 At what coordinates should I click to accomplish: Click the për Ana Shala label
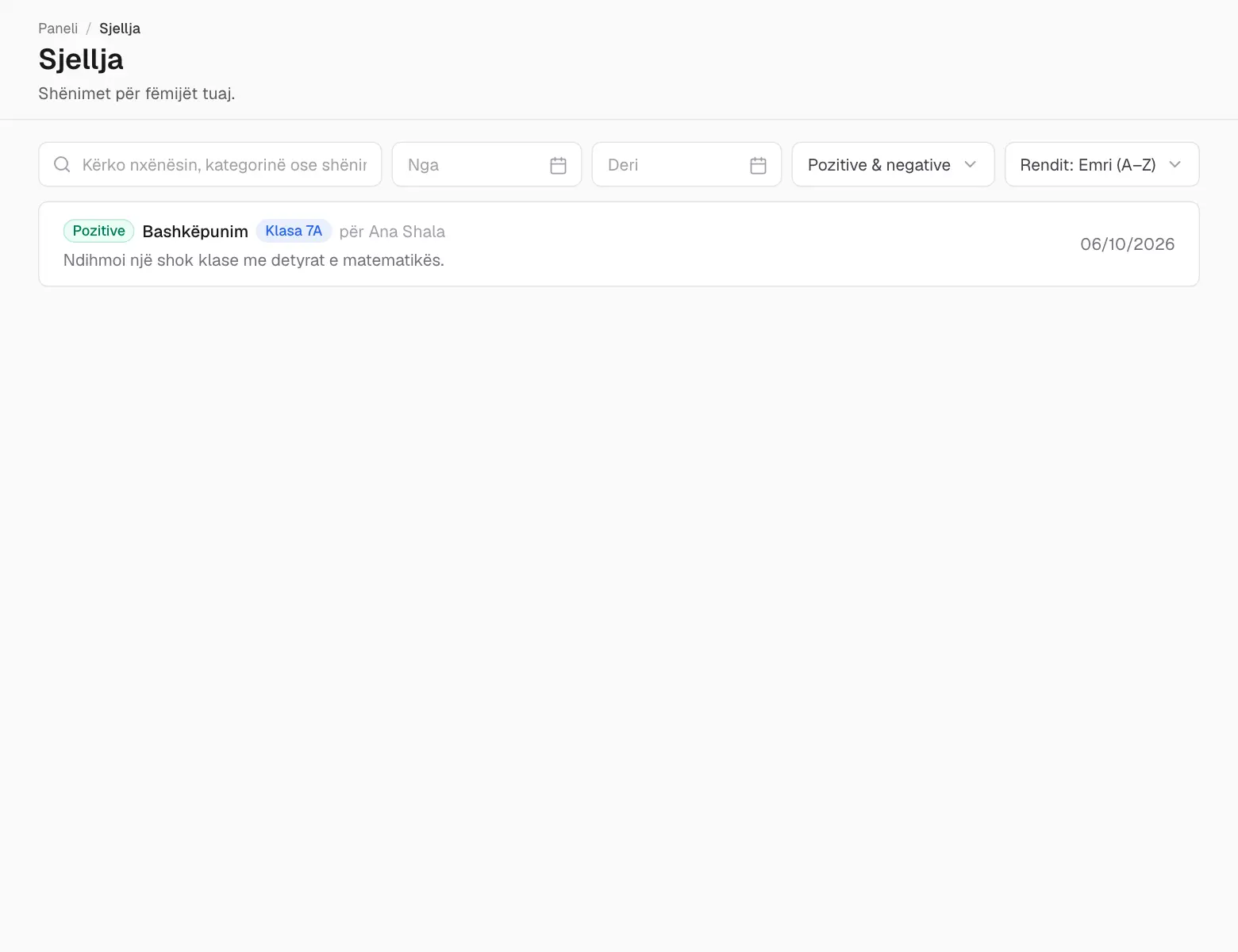click(392, 232)
